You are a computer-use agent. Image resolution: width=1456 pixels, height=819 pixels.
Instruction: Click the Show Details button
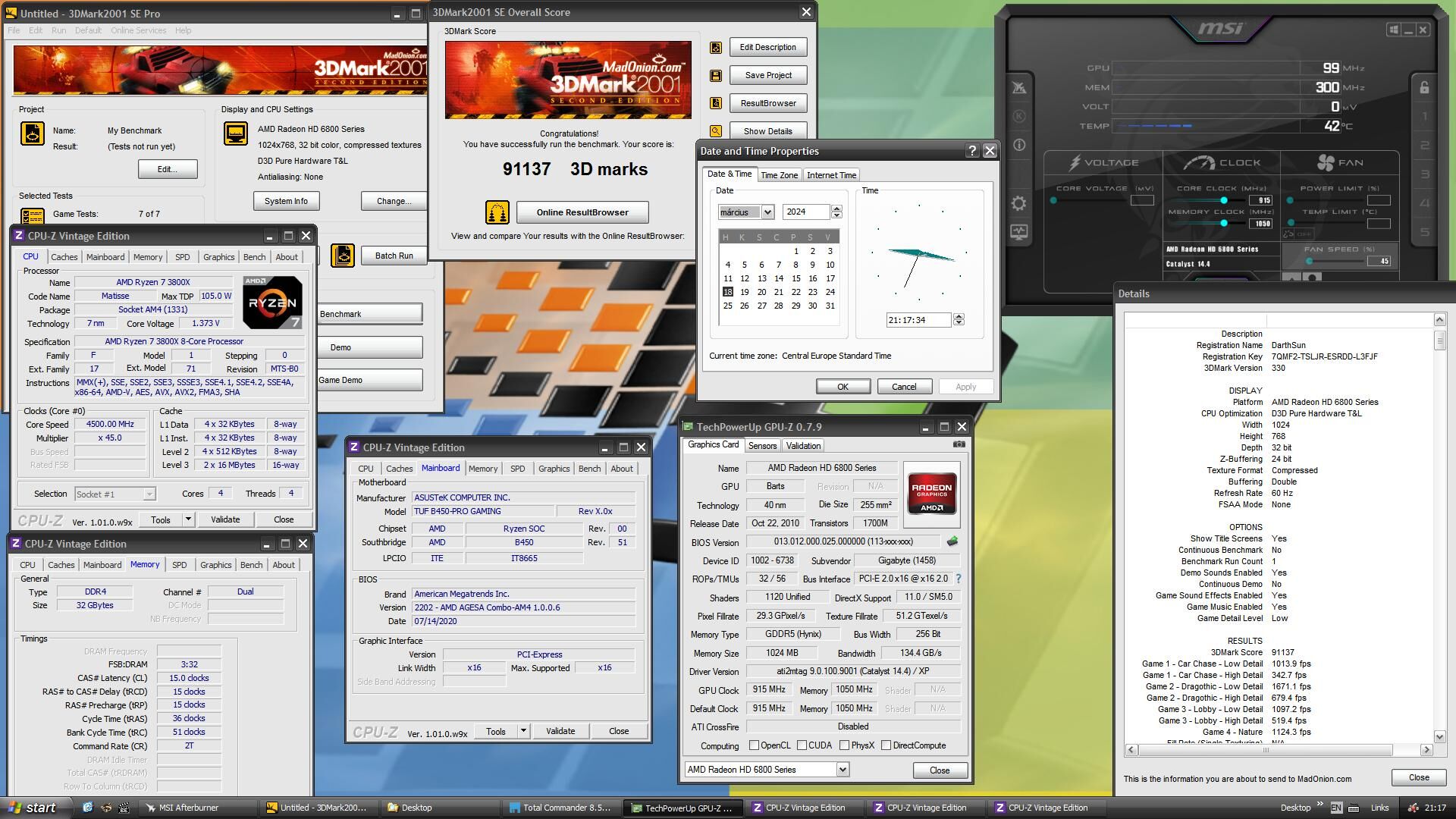767,131
